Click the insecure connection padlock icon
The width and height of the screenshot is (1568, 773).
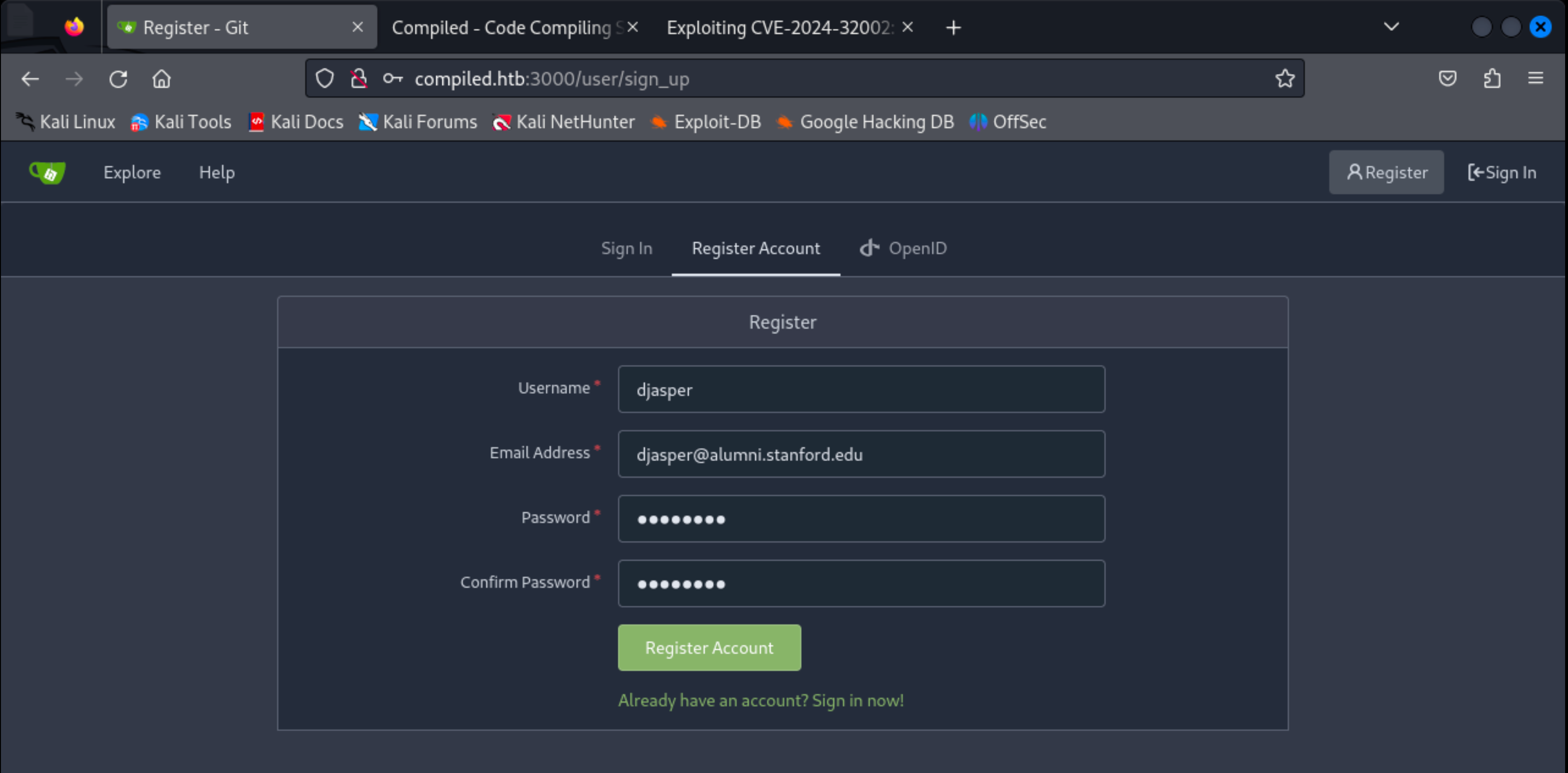pos(359,78)
